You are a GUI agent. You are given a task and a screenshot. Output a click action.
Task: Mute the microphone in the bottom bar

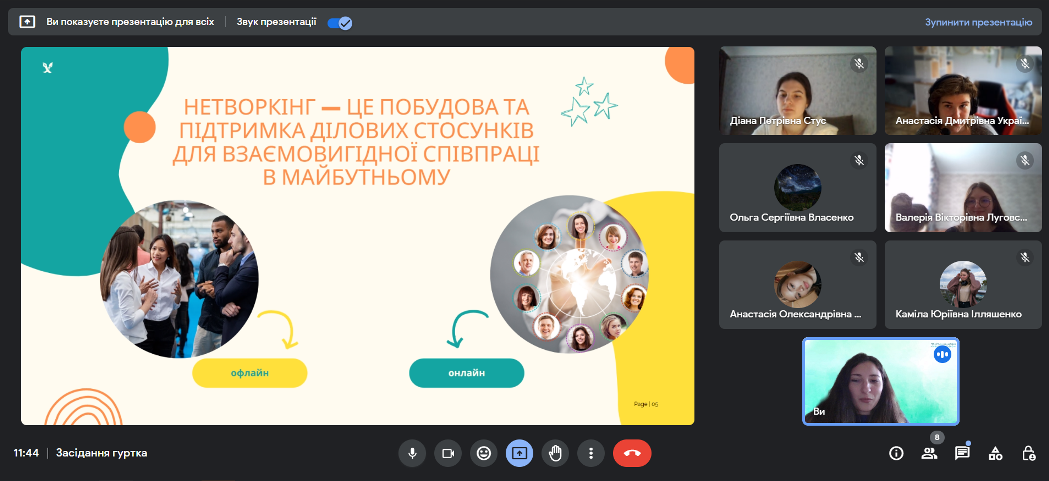(x=411, y=453)
